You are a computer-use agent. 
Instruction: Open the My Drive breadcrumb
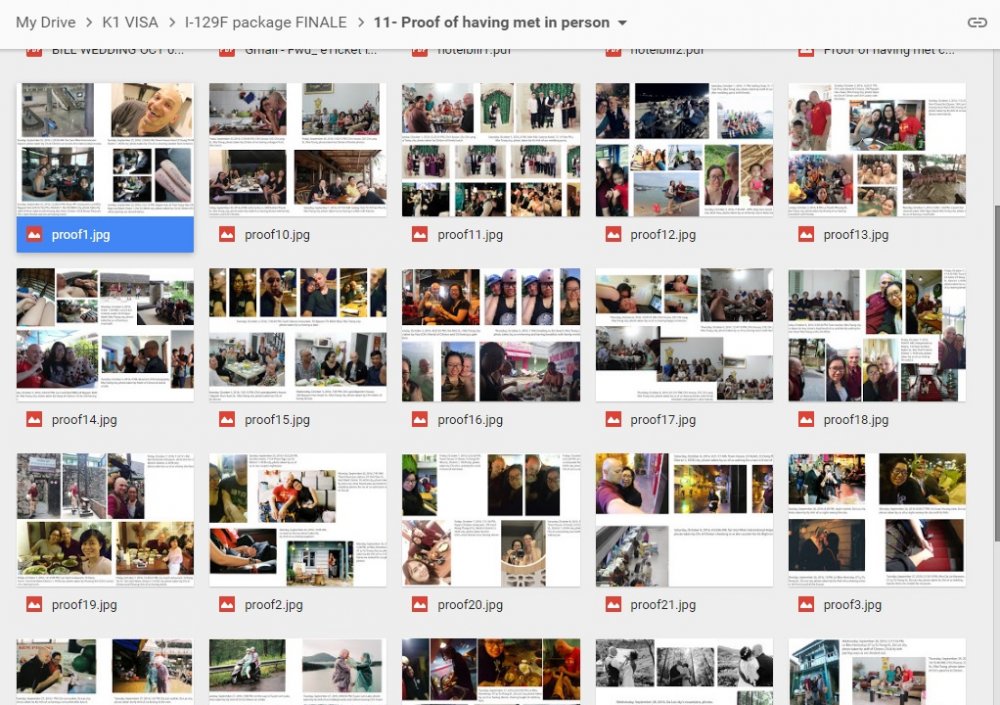coord(45,22)
